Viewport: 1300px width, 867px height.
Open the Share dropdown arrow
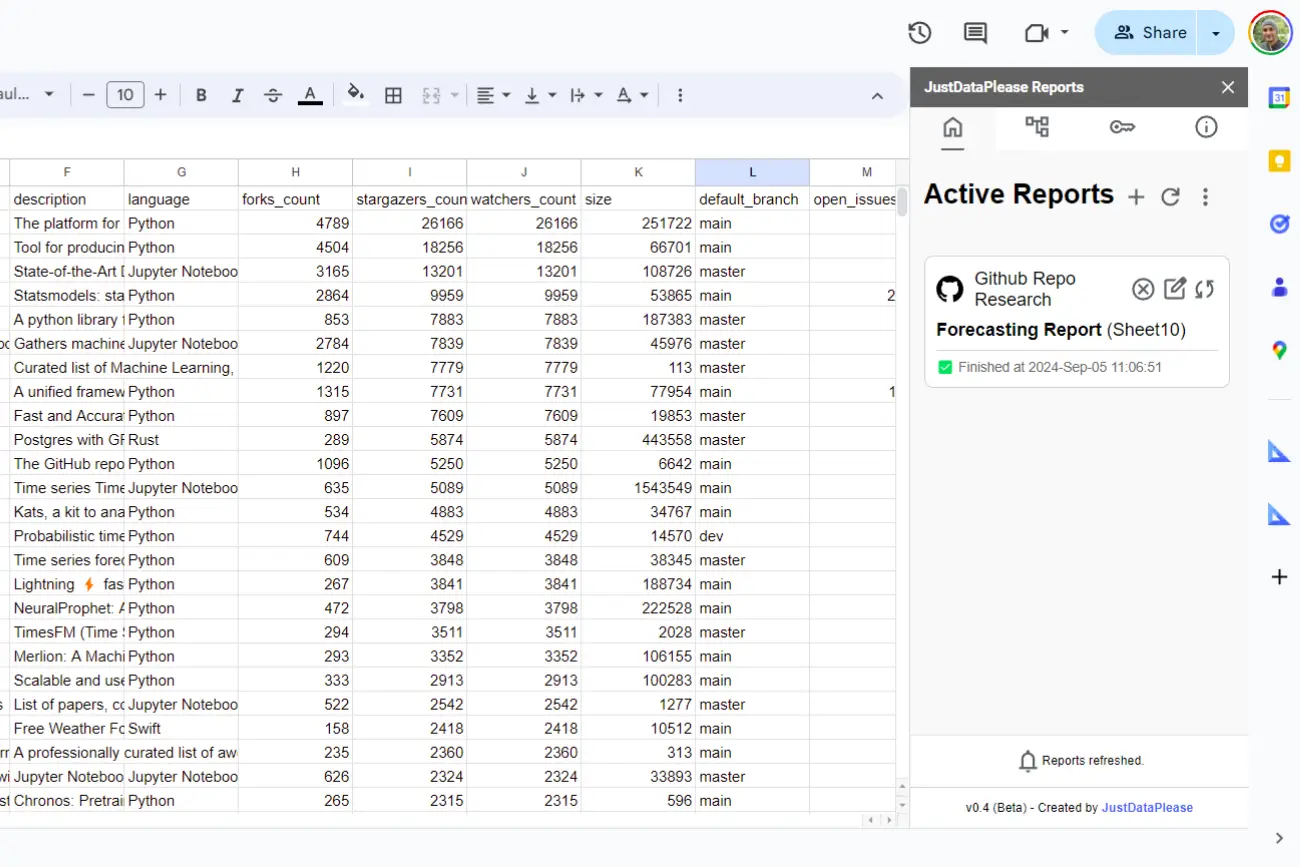pyautogui.click(x=1216, y=33)
